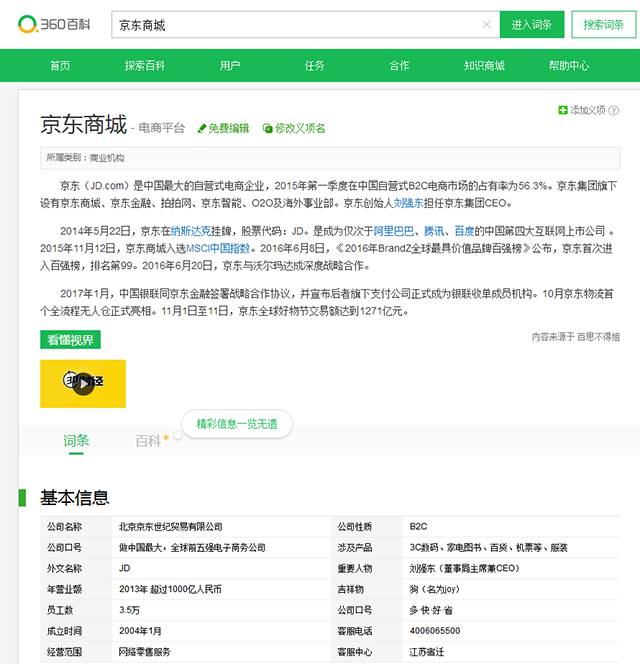Clear the search box with the X icon

click(x=487, y=25)
